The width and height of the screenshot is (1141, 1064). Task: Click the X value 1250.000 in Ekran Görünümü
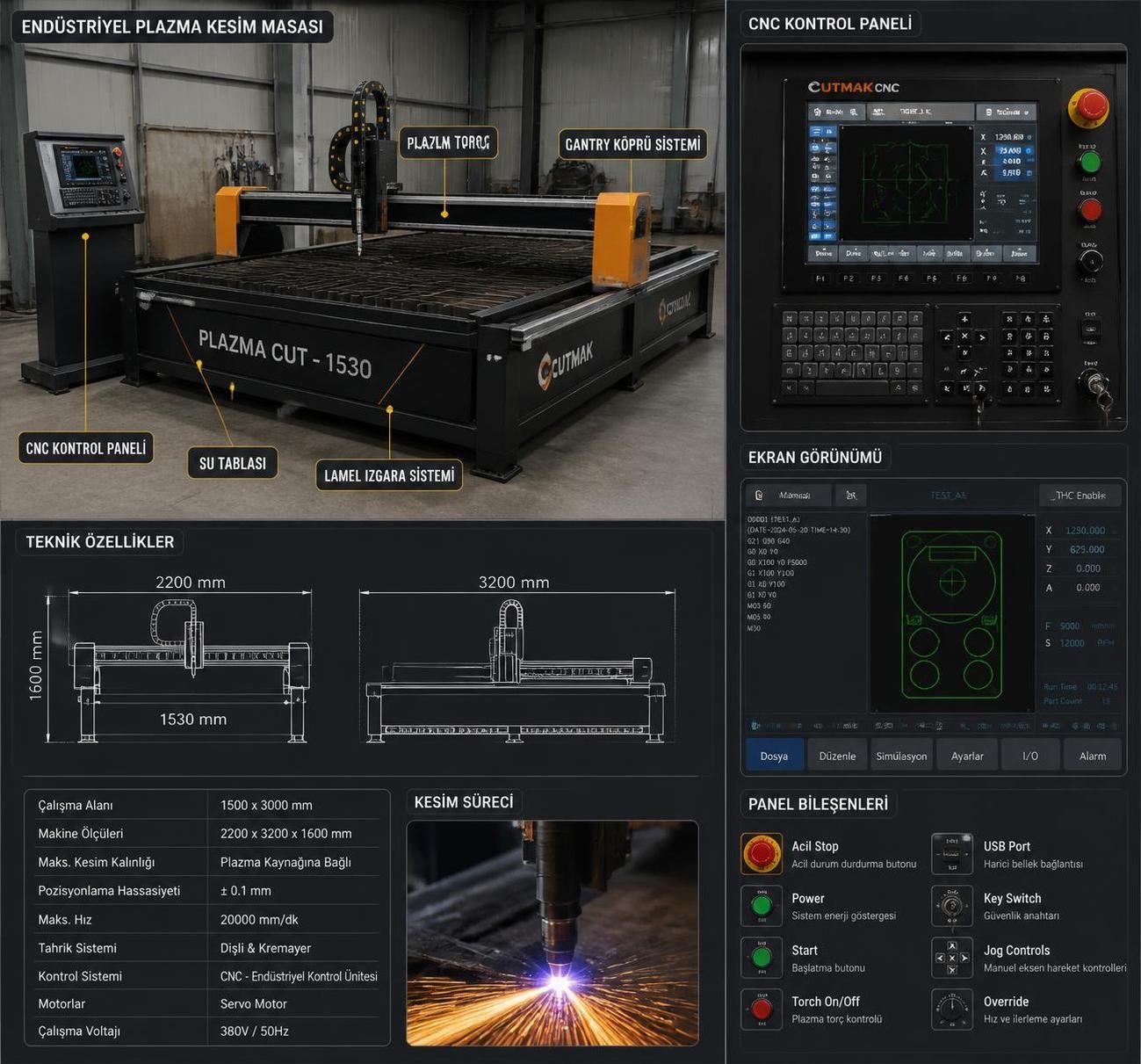click(x=1085, y=531)
